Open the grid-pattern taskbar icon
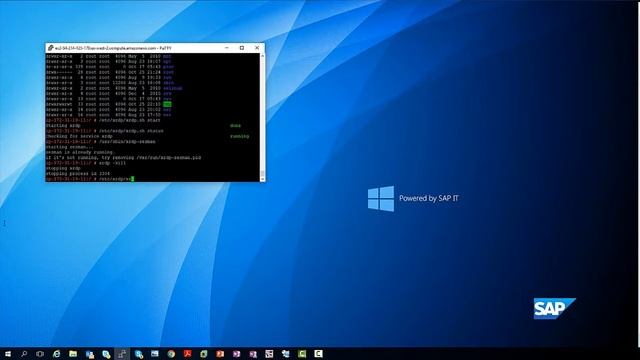 269,354
